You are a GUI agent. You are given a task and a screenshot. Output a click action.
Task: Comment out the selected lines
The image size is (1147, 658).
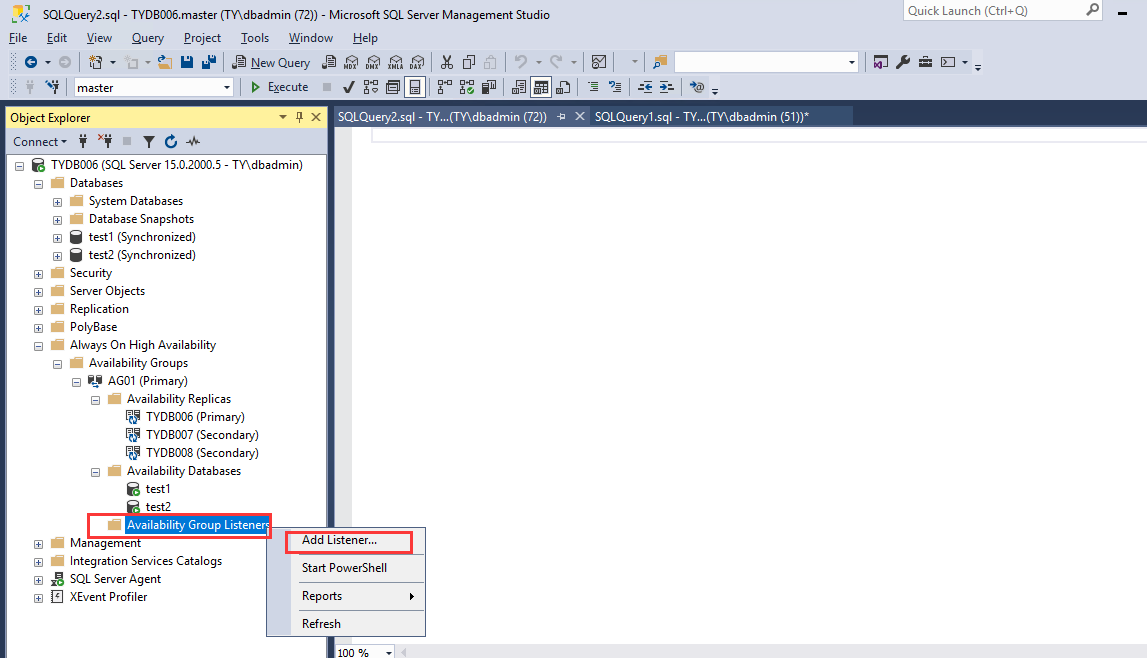pos(593,88)
